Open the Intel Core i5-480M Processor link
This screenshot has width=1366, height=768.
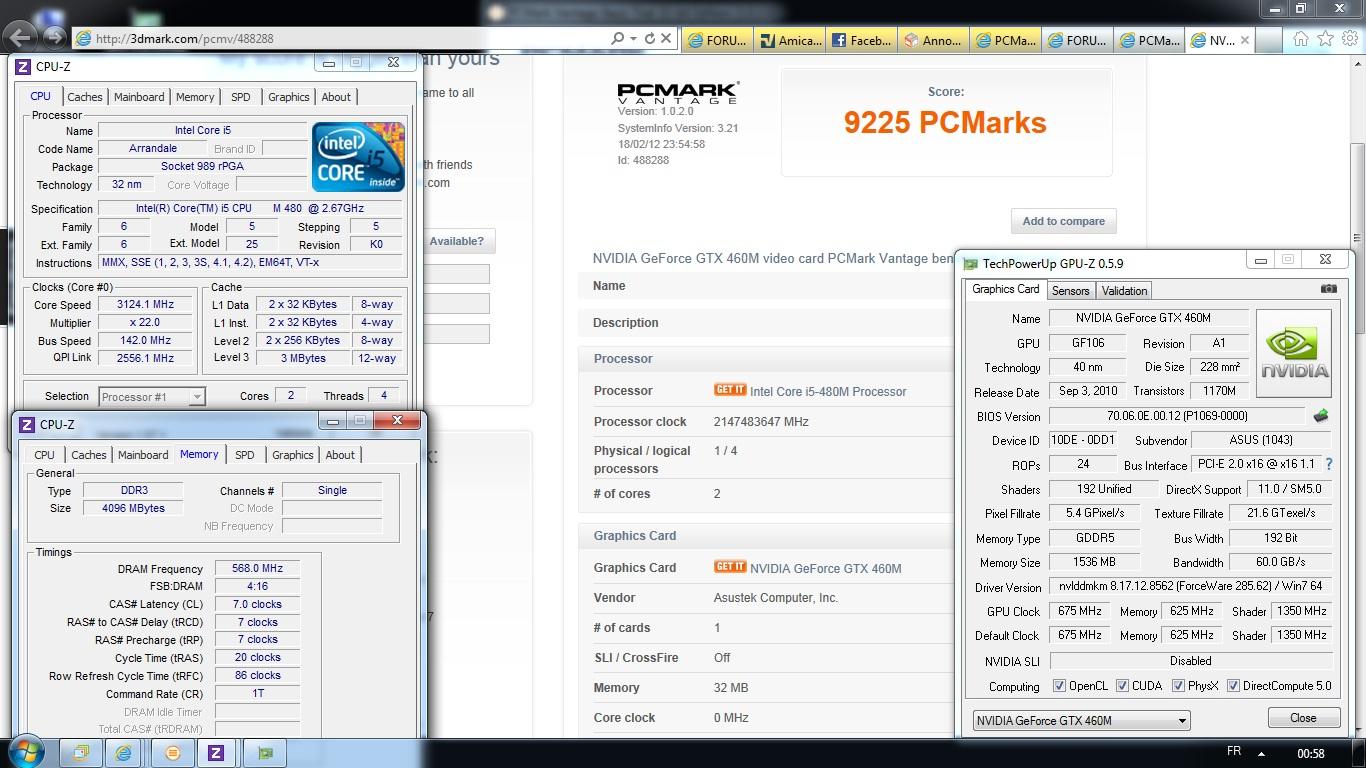coord(828,392)
